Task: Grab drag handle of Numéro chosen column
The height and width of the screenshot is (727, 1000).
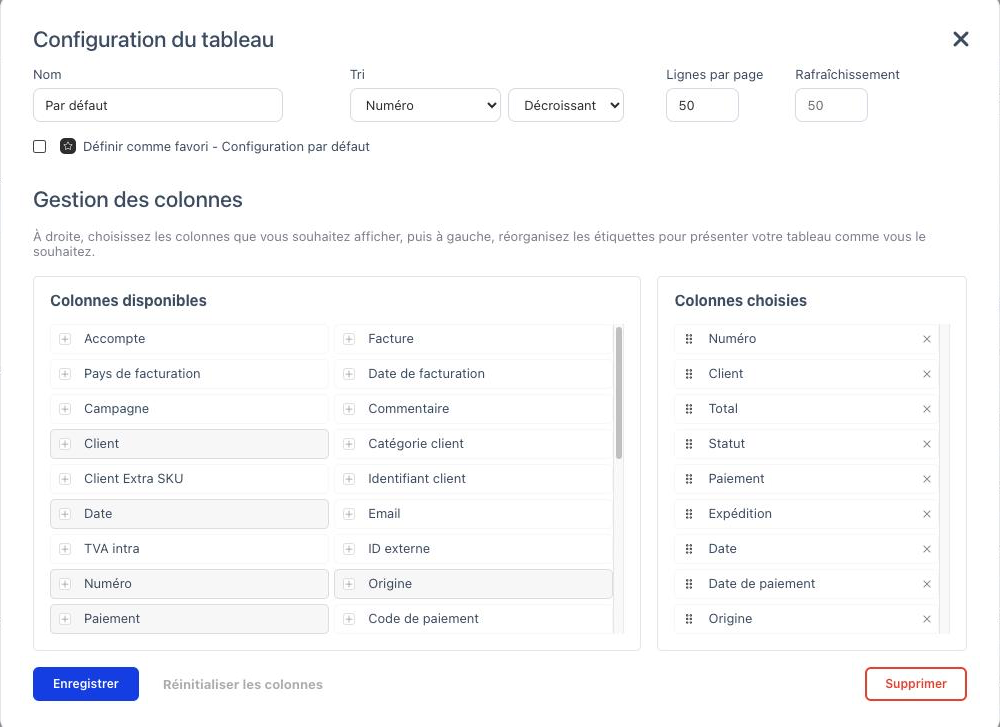Action: pyautogui.click(x=689, y=339)
